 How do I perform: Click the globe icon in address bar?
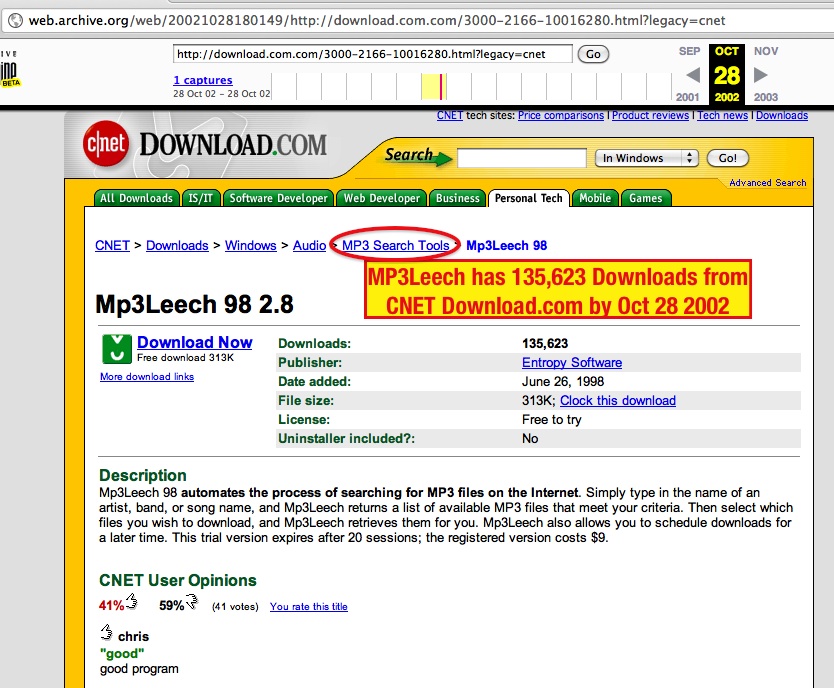click(x=15, y=20)
